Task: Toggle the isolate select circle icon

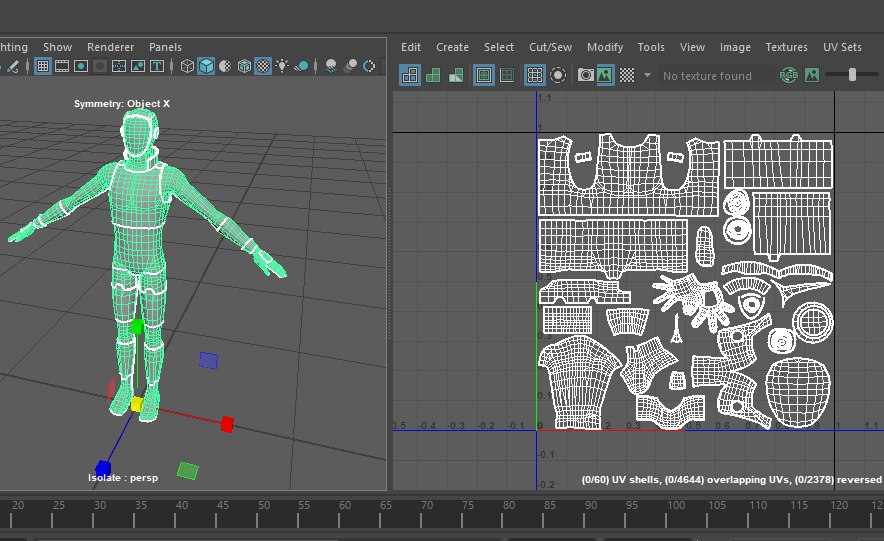Action: pos(558,75)
